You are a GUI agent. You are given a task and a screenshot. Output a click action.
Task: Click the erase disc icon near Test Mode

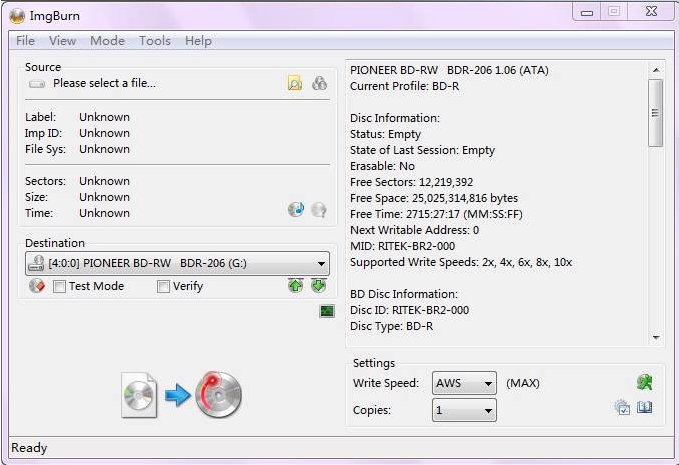tap(37, 286)
